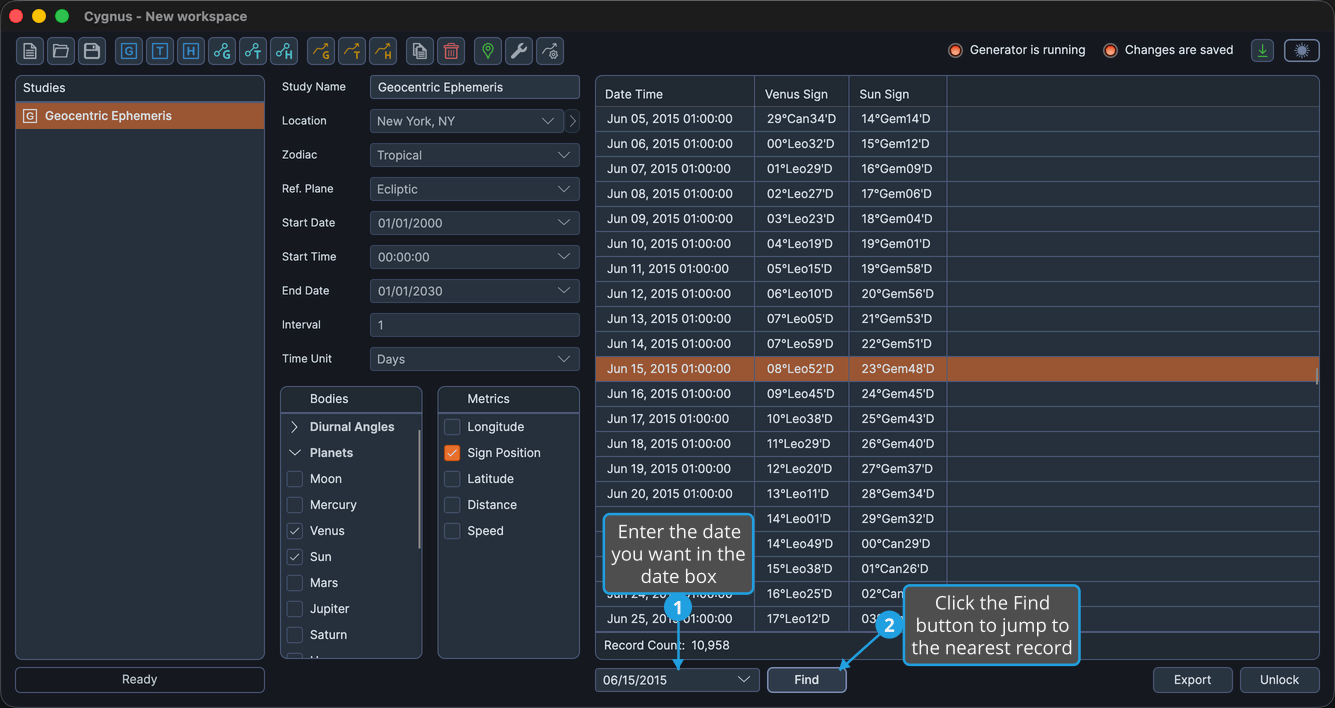Viewport: 1335px width, 708px height.
Task: Check the Saturn body checkbox
Action: tap(295, 635)
